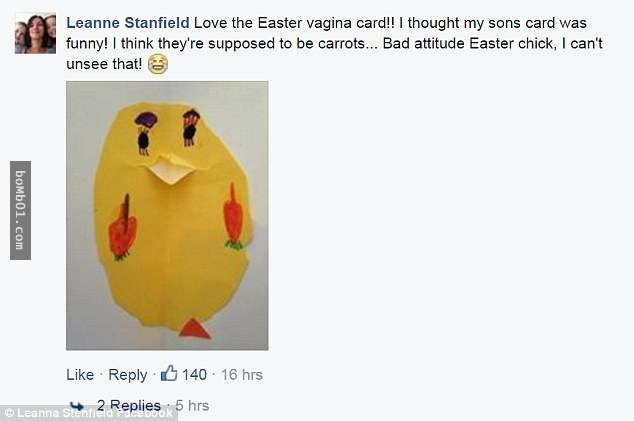634x421 pixels.
Task: Click the right carrot drawing on card
Action: coord(233,217)
